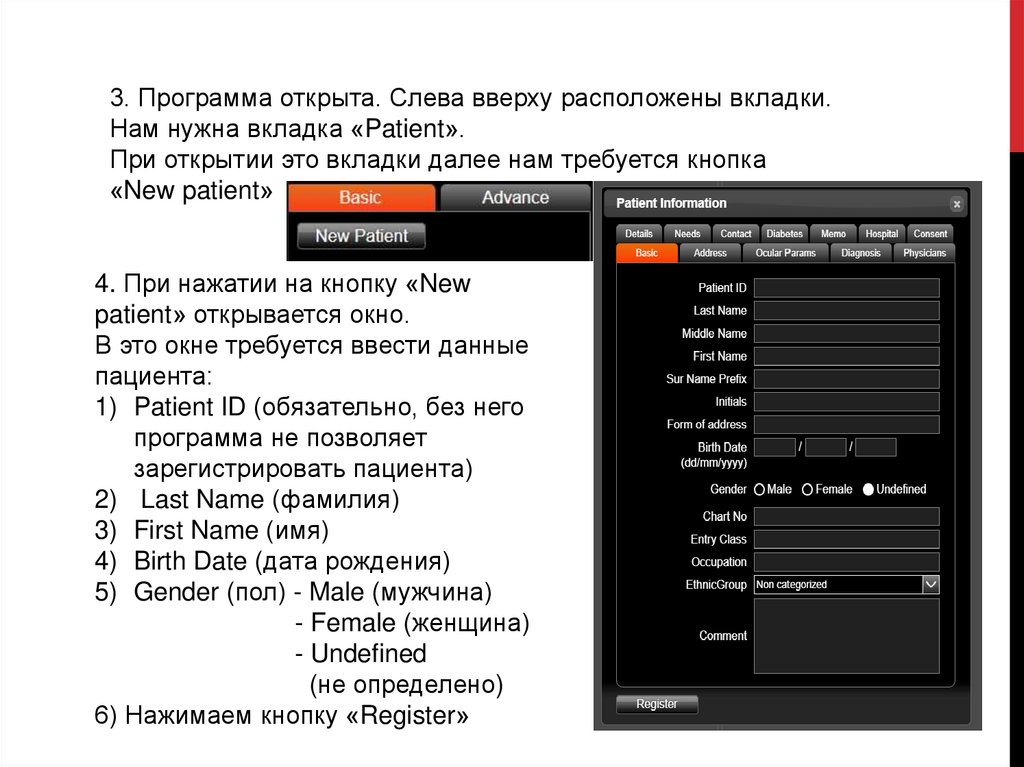This screenshot has width=1024, height=767.
Task: Click the Register button
Action: point(657,704)
